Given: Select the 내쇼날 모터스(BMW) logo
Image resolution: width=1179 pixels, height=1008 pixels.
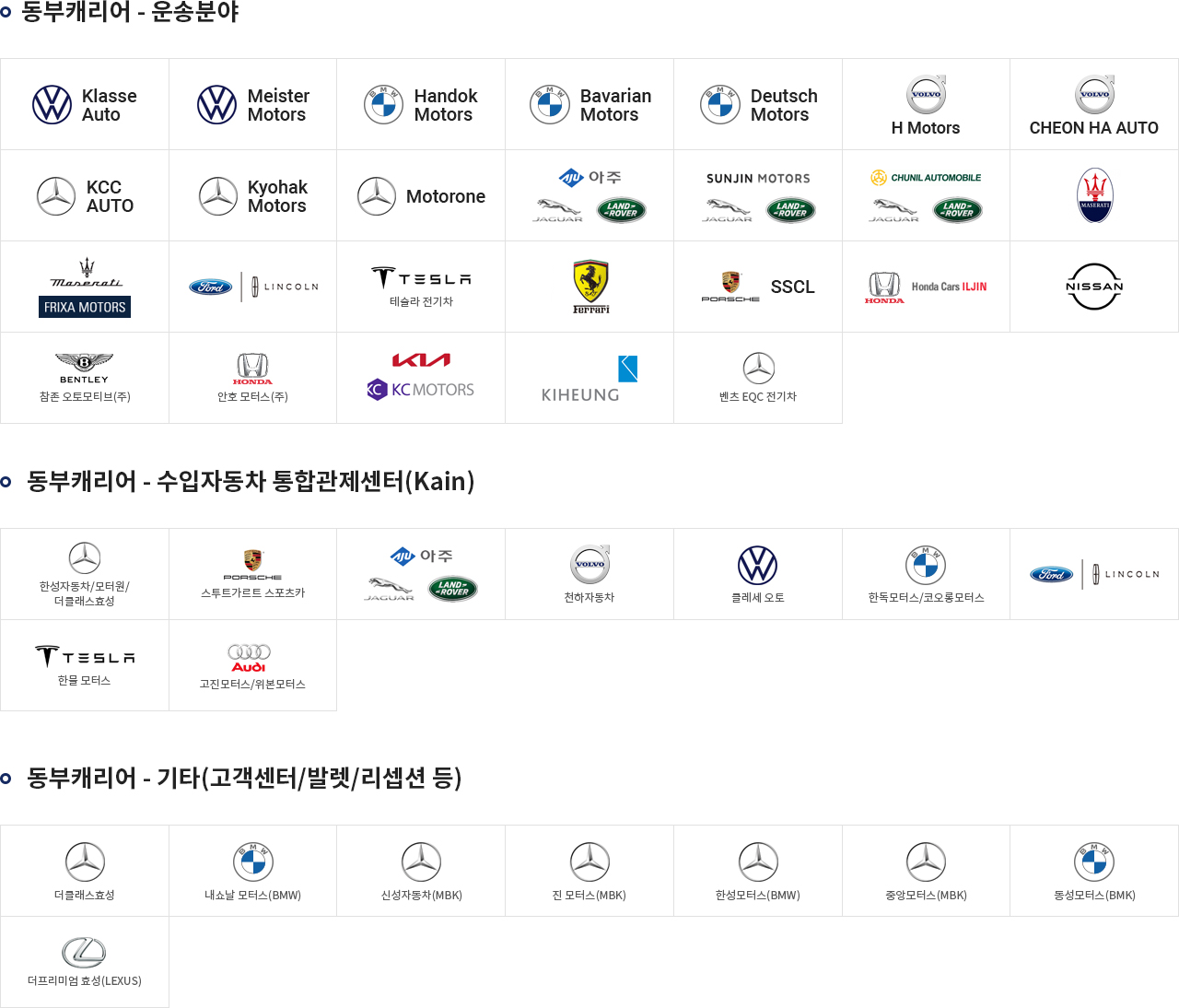Looking at the screenshot, I should (253, 862).
